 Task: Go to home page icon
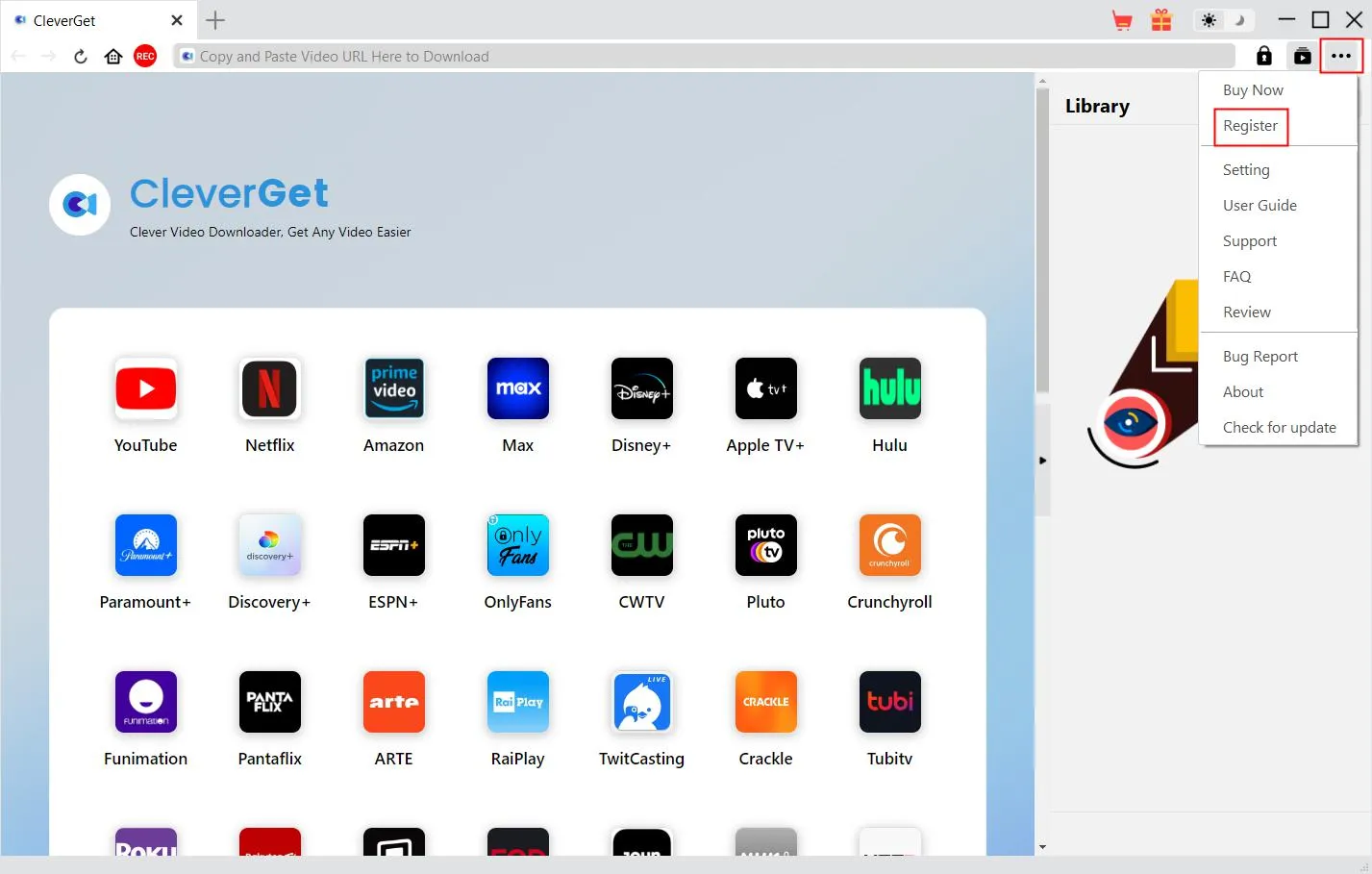[x=113, y=57]
